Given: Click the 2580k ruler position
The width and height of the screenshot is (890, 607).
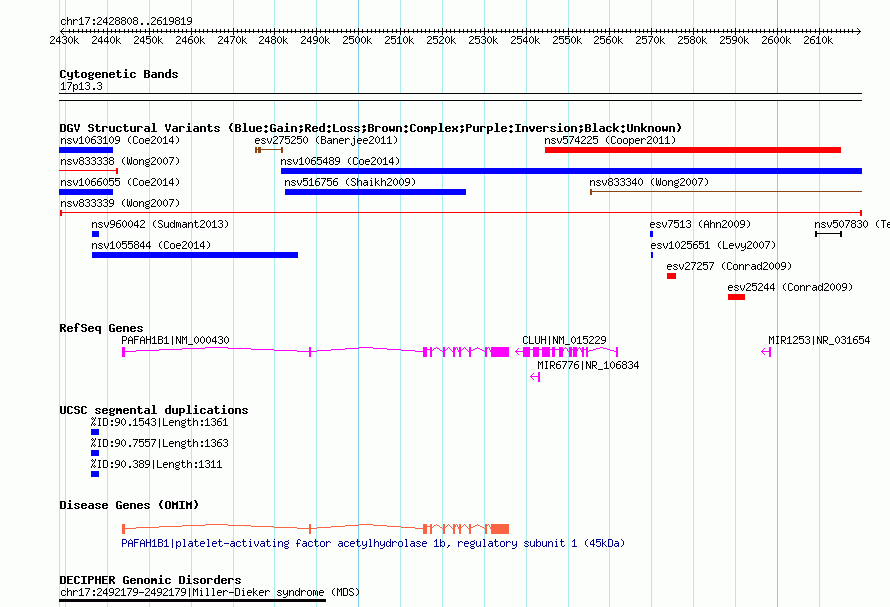Looking at the screenshot, I should click(692, 40).
